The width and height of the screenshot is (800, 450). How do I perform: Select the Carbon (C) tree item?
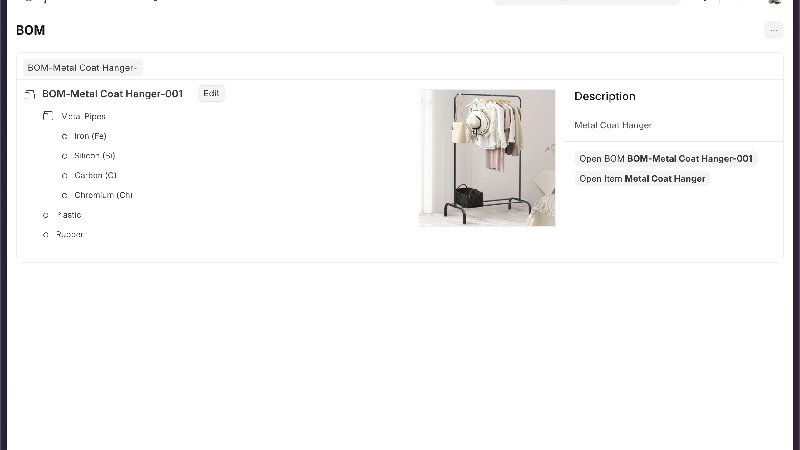pyautogui.click(x=95, y=176)
